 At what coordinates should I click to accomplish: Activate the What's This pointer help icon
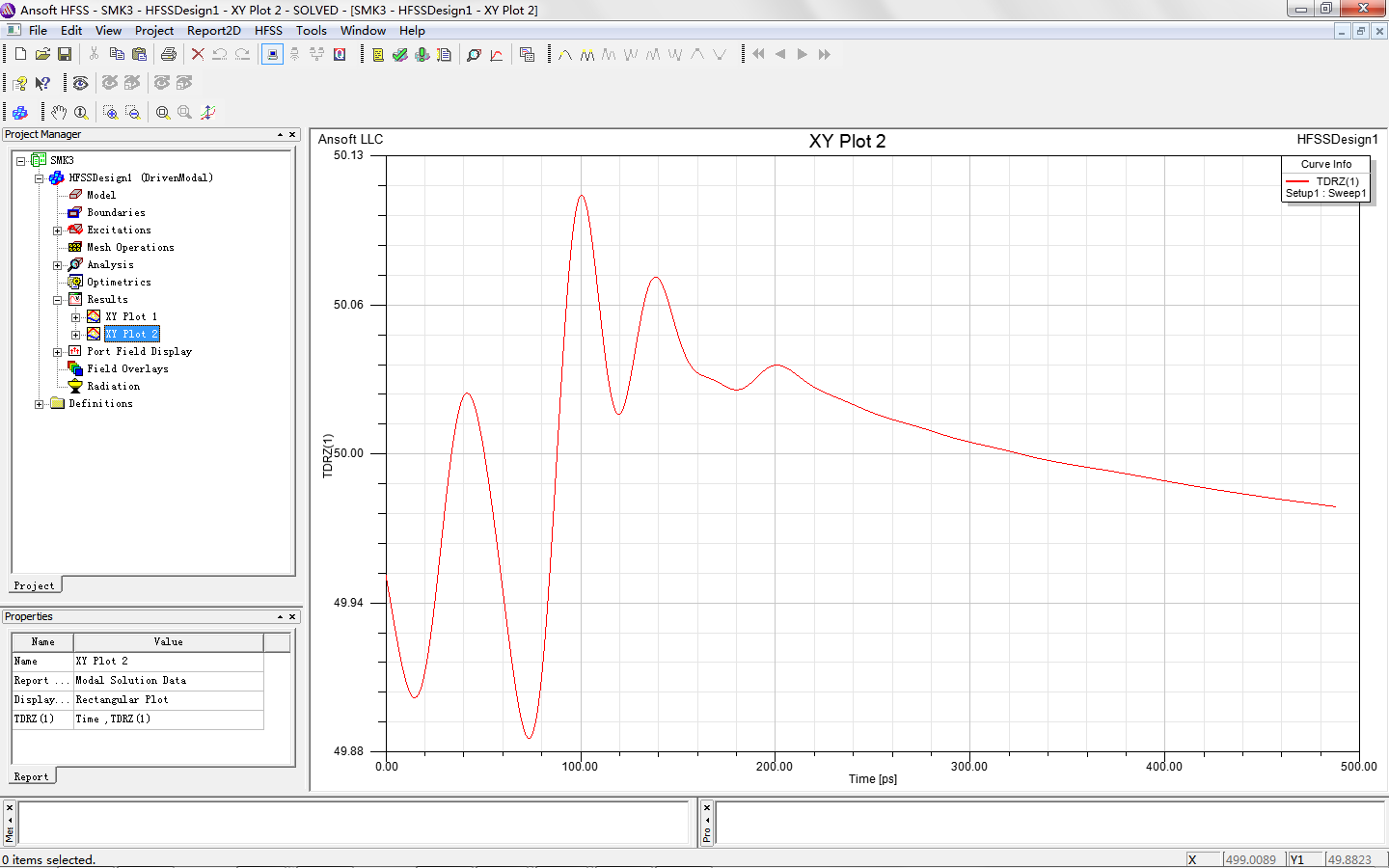[42, 84]
